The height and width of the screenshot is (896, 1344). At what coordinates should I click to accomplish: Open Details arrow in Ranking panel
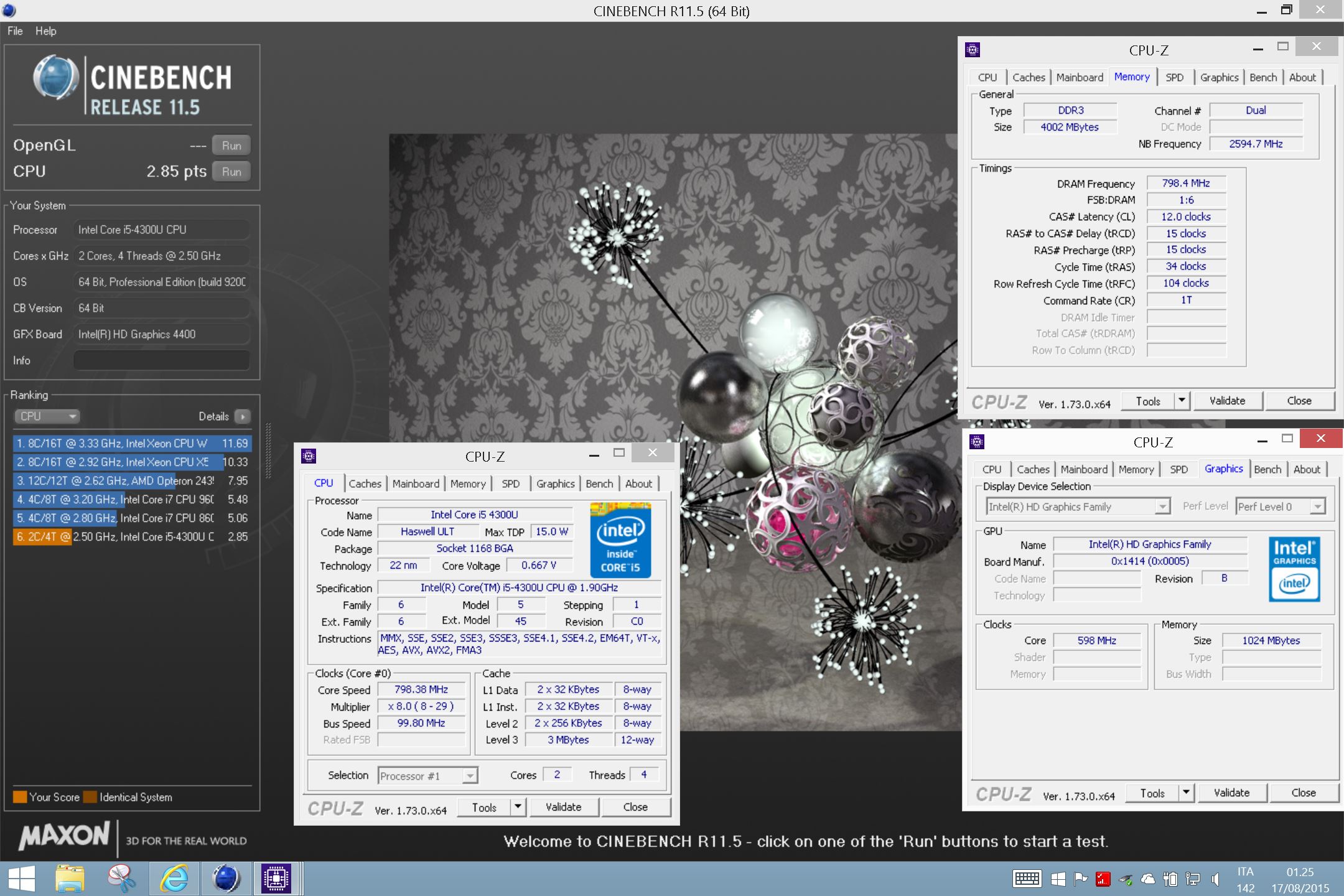pos(243,416)
